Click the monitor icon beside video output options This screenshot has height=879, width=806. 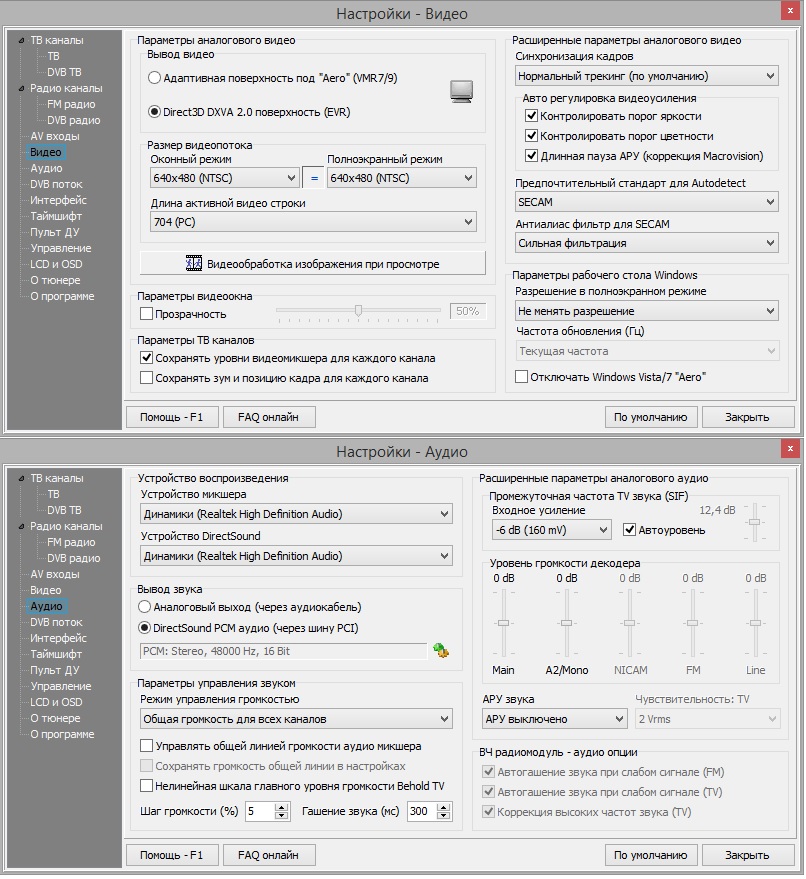pos(460,92)
